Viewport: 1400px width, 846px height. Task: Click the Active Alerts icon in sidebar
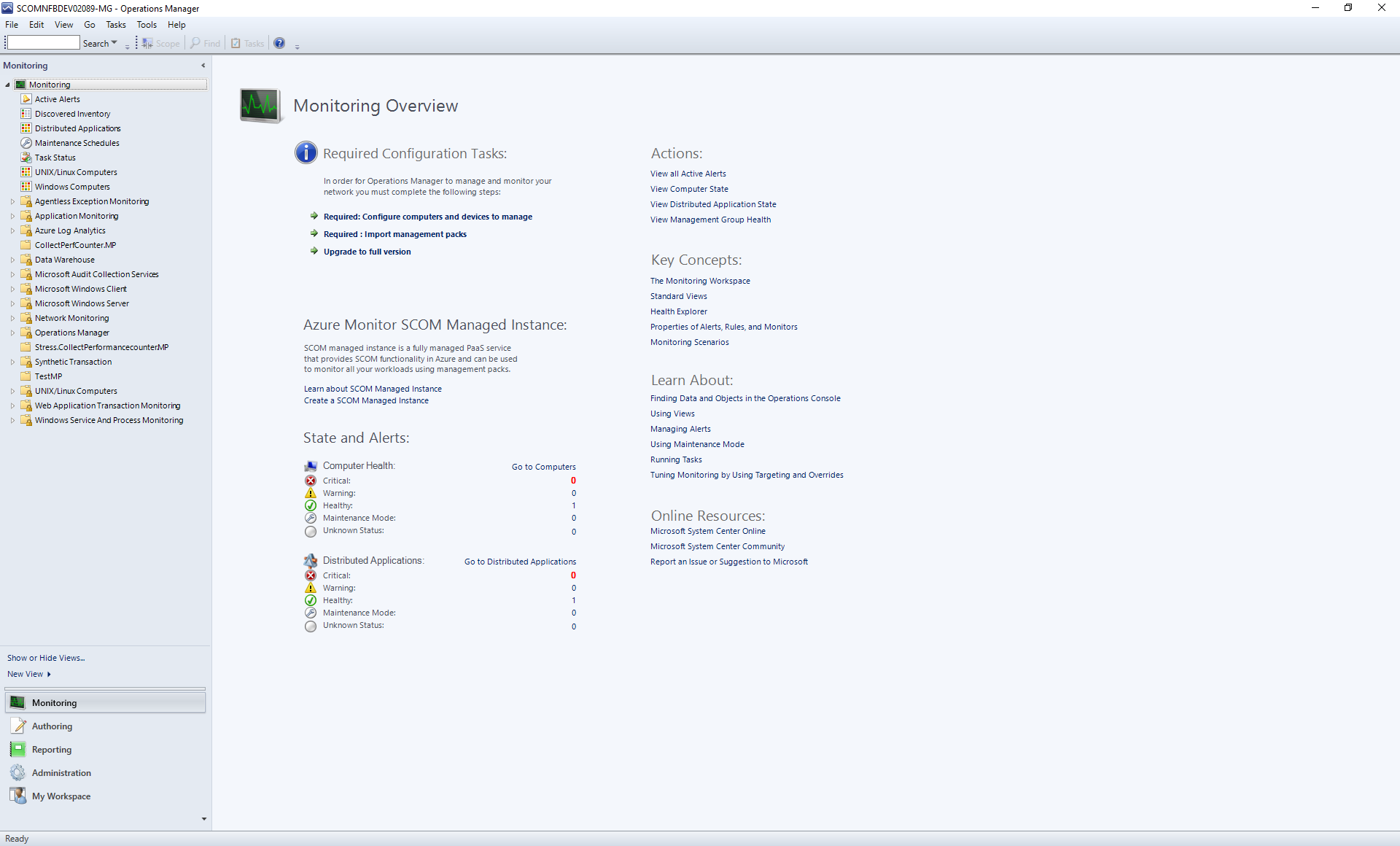tap(26, 98)
